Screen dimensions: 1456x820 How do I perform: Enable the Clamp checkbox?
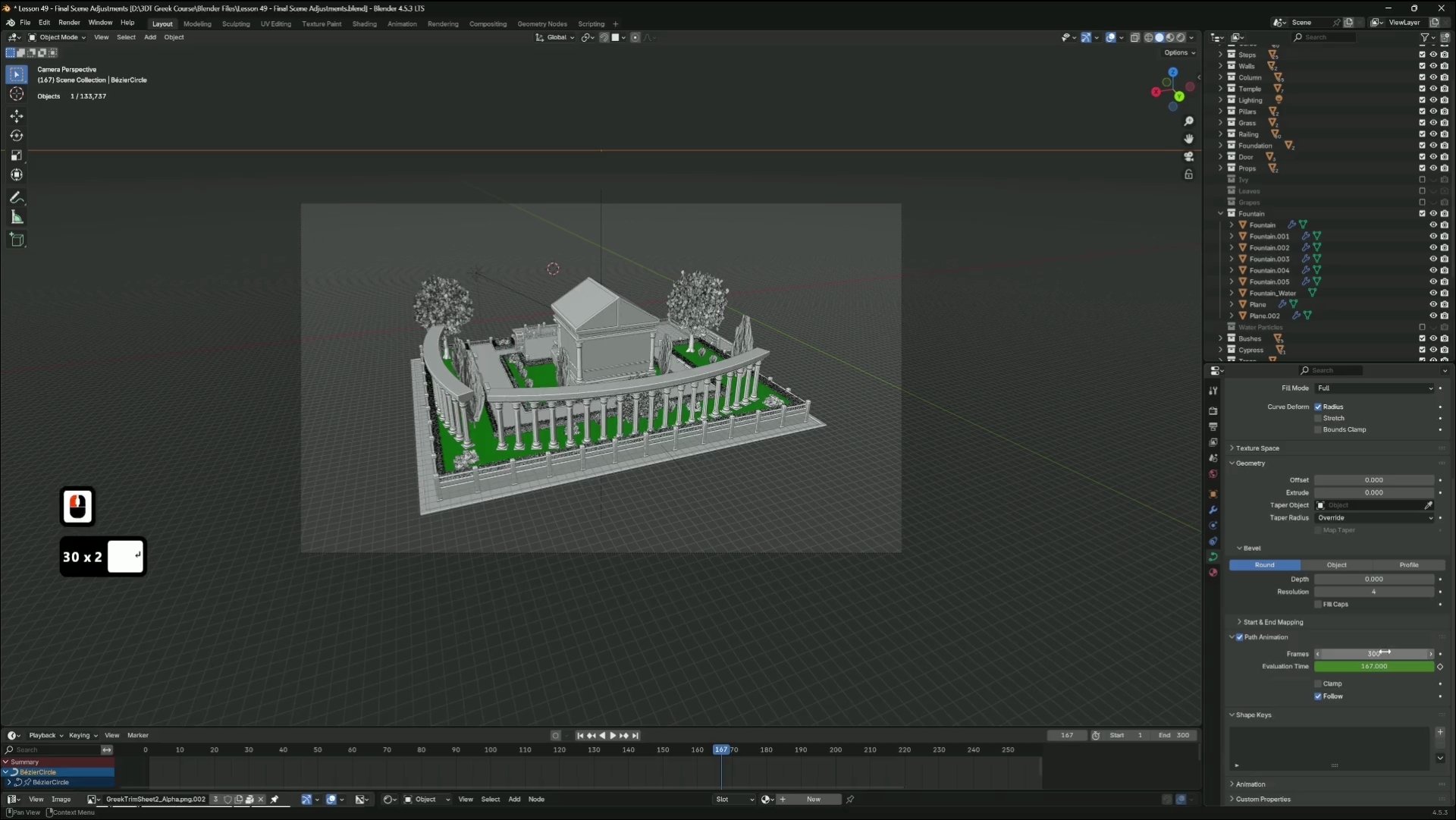click(x=1318, y=683)
